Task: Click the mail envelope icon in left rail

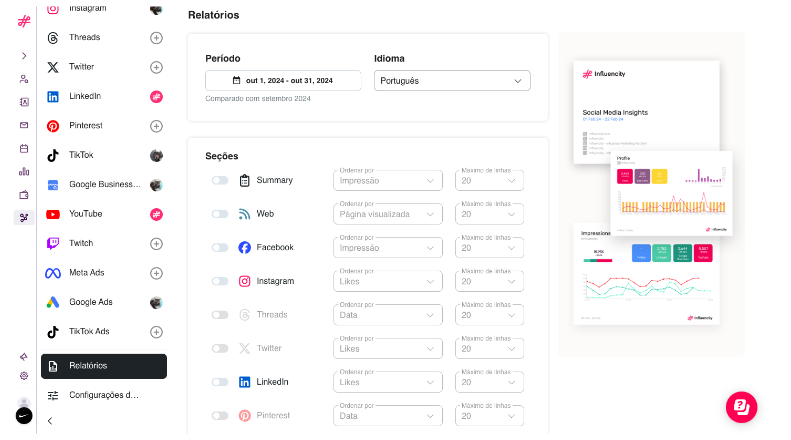Action: coord(24,125)
